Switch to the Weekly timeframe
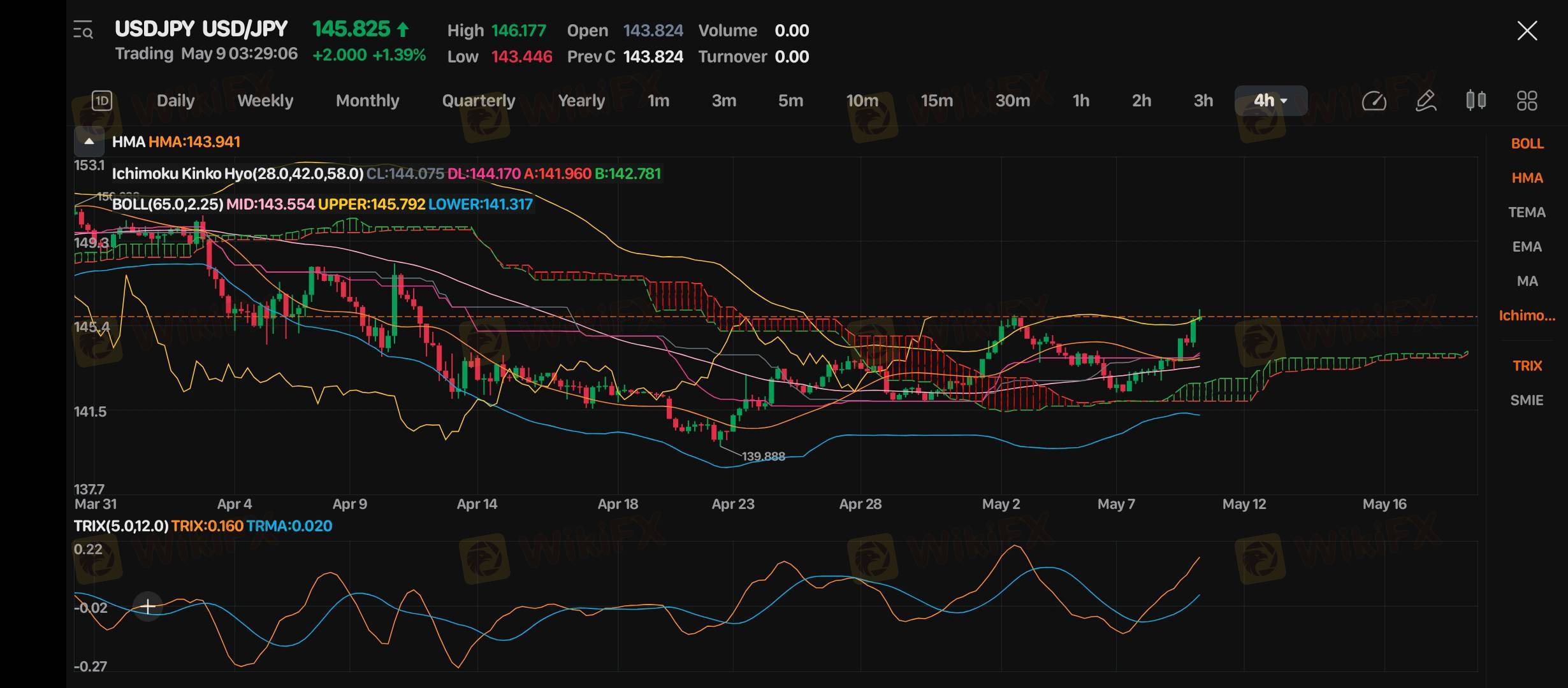This screenshot has height=688, width=1568. 265,101
